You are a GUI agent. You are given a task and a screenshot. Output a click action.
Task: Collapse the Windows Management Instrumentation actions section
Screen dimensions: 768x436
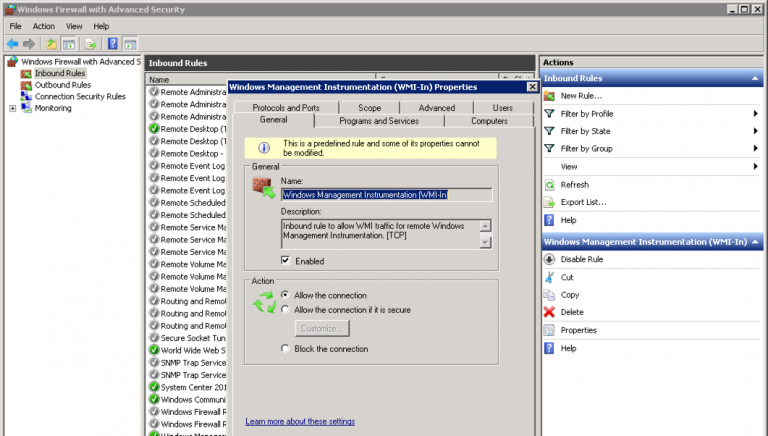(x=755, y=242)
